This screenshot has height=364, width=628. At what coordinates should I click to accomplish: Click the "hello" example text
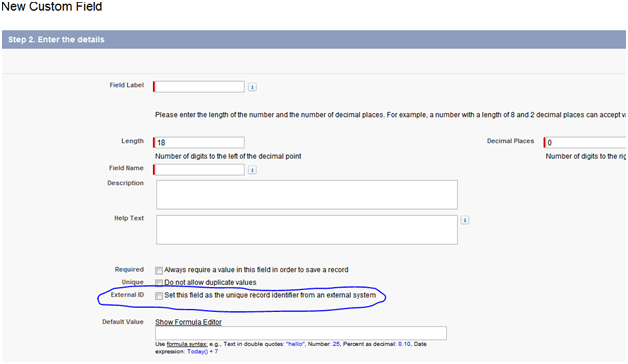coord(295,344)
